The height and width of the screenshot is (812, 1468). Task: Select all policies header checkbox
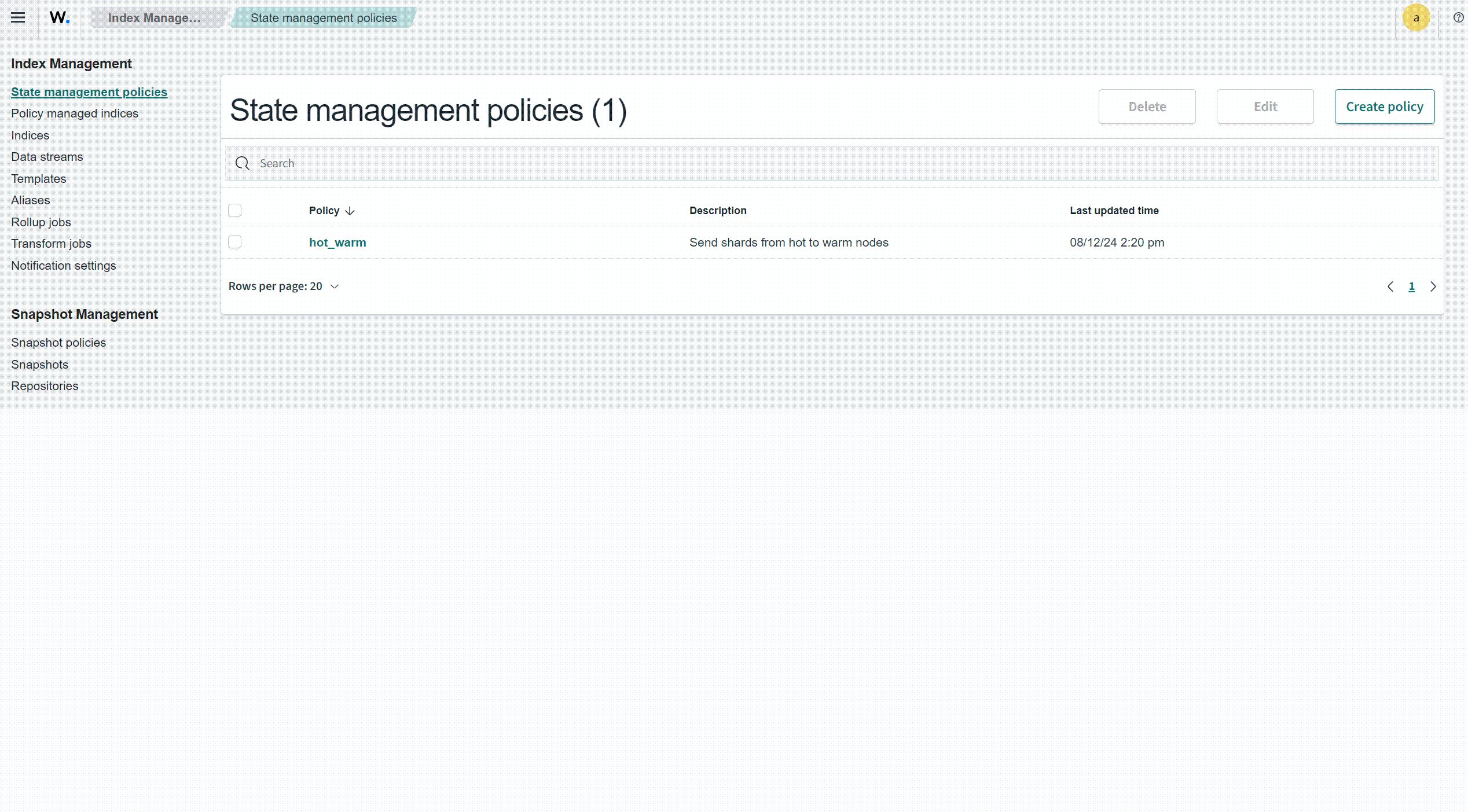click(234, 211)
